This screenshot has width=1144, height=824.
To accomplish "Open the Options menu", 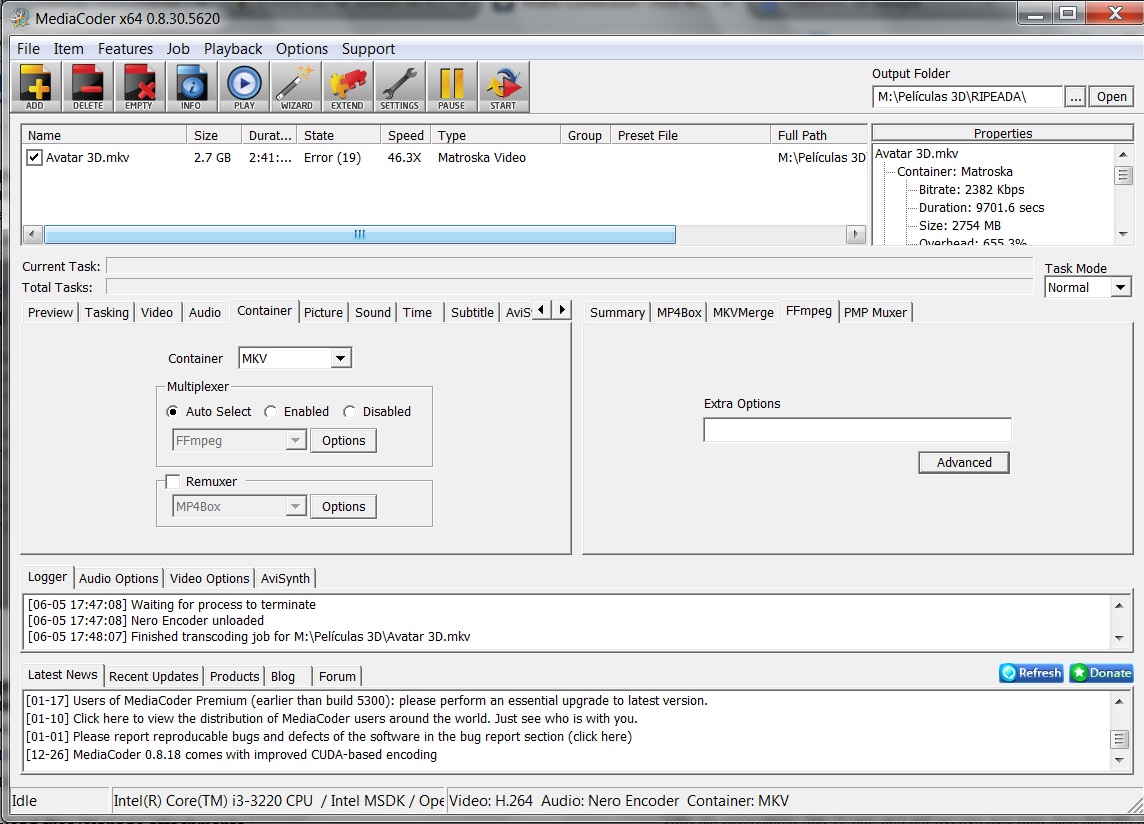I will [302, 49].
